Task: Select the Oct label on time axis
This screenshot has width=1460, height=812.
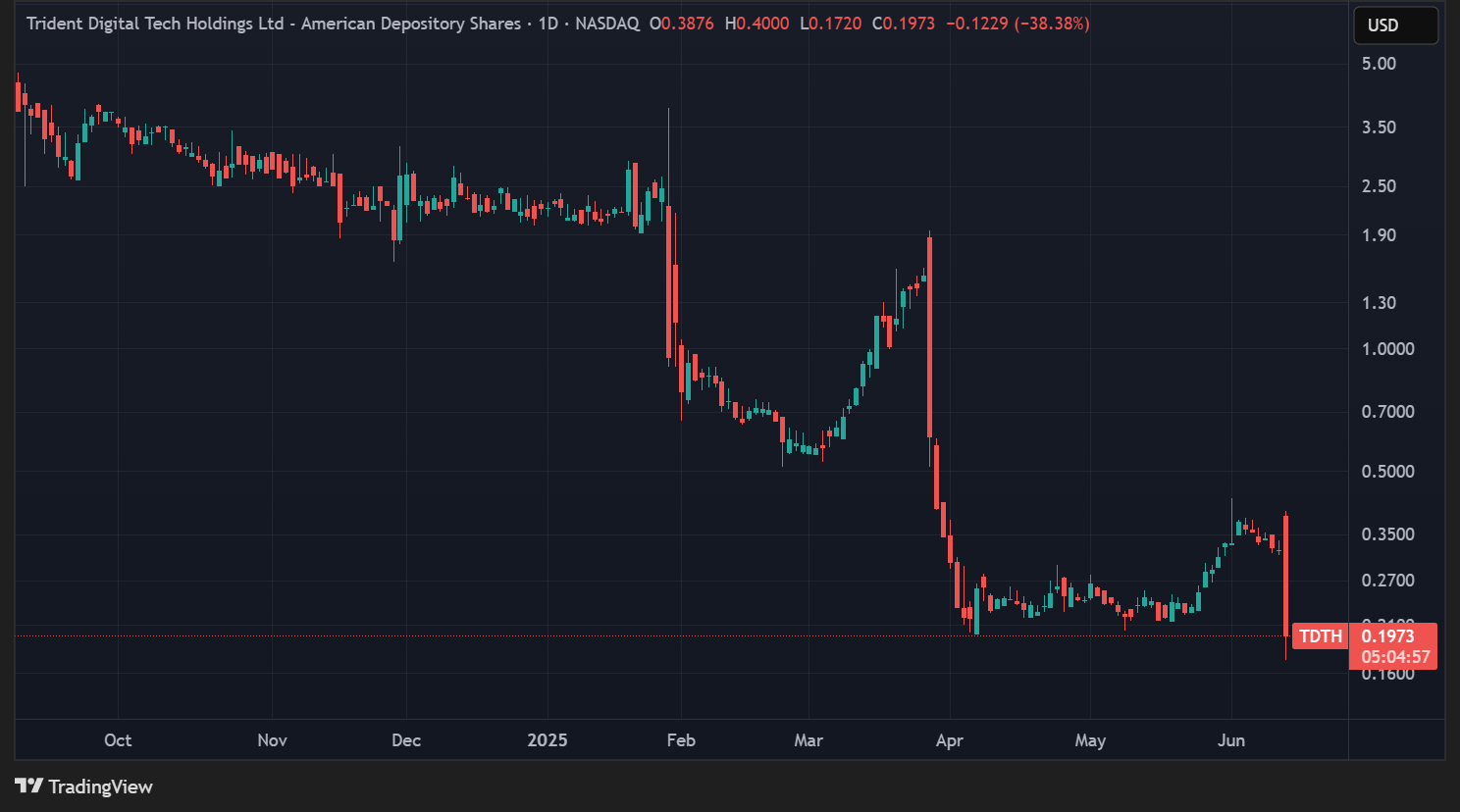Action: pos(118,740)
